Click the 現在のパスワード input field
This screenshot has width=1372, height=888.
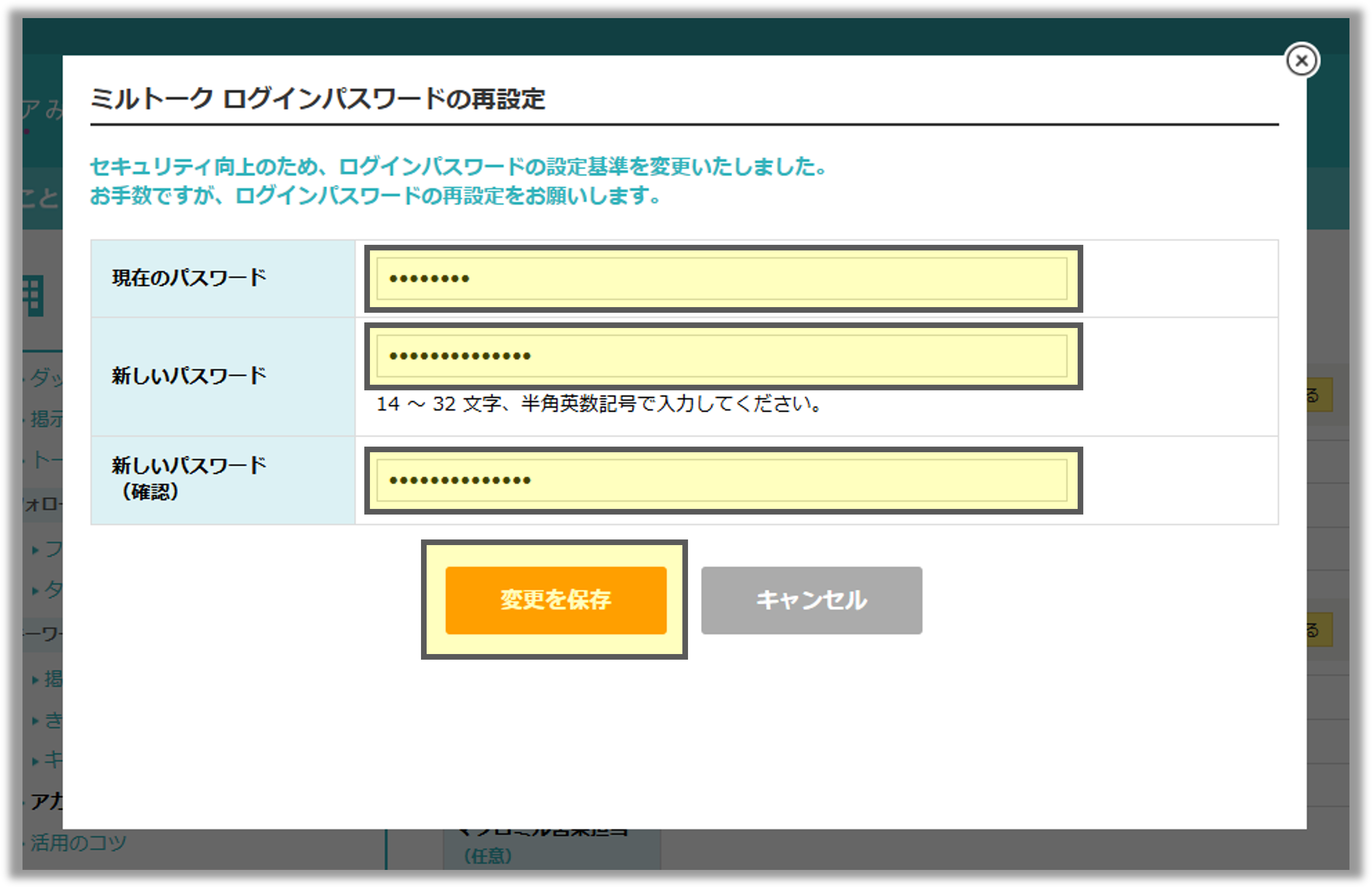click(722, 278)
